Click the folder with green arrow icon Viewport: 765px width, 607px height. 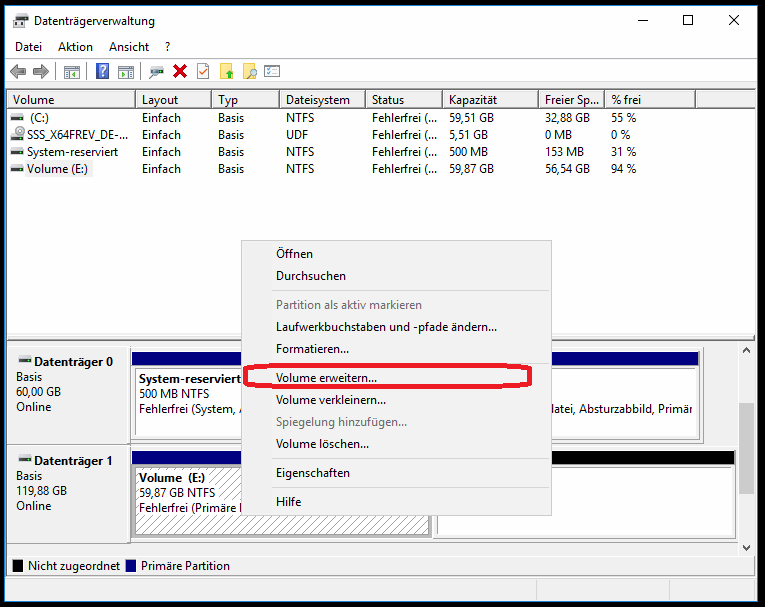click(227, 72)
